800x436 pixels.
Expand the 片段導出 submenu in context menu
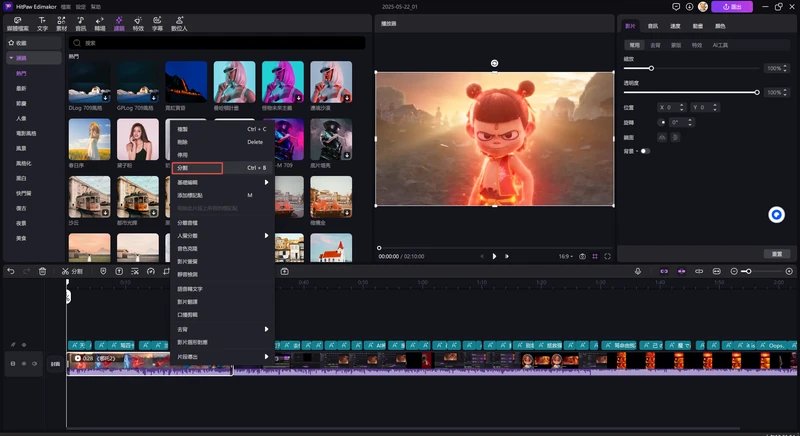click(x=223, y=356)
